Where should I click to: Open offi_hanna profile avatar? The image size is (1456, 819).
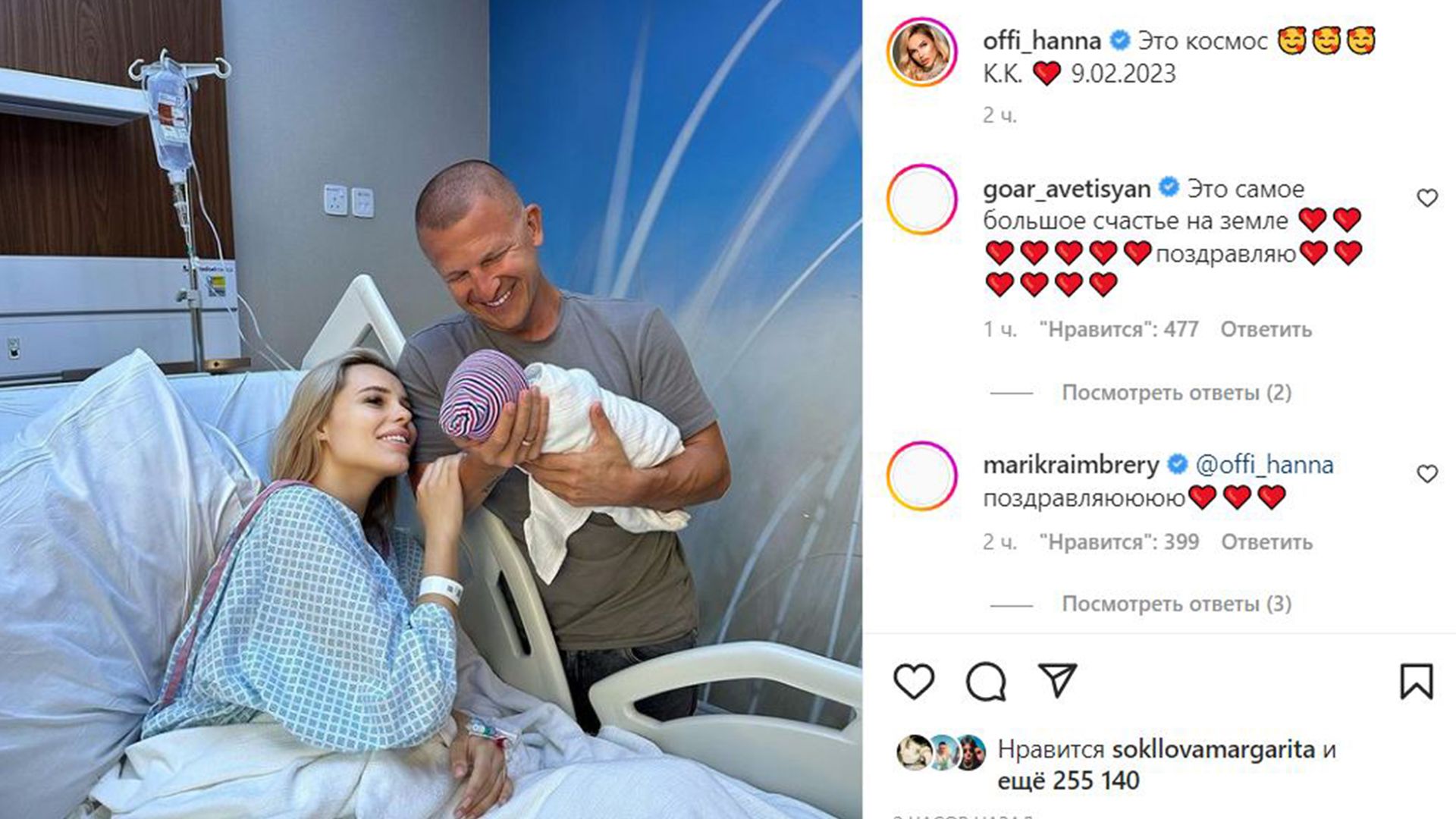click(x=921, y=52)
